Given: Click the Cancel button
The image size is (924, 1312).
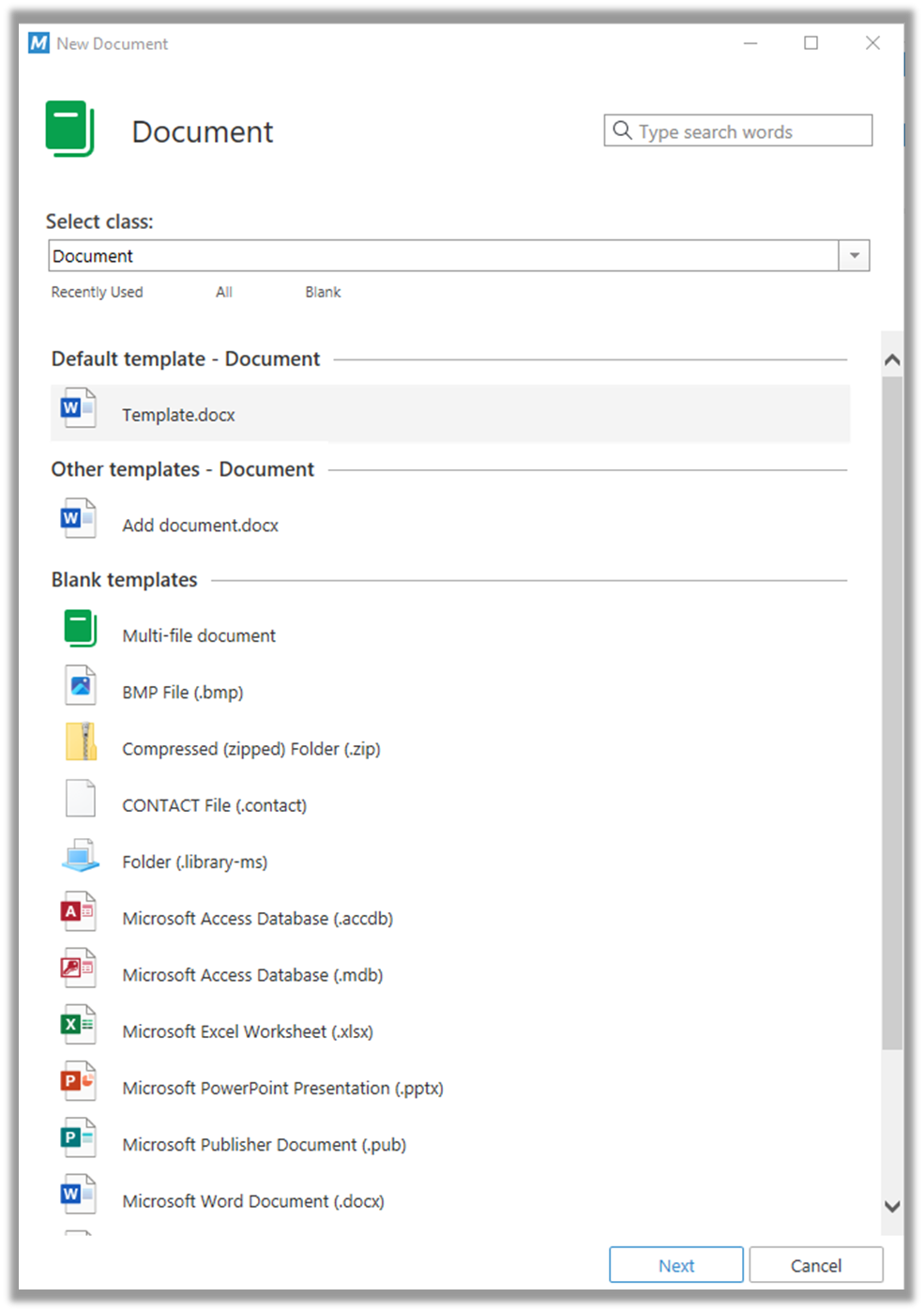Looking at the screenshot, I should (815, 1265).
